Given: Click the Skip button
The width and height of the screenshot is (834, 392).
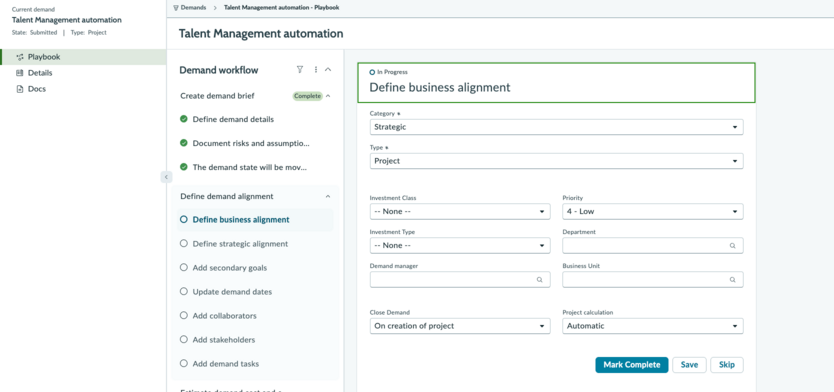Looking at the screenshot, I should 727,365.
